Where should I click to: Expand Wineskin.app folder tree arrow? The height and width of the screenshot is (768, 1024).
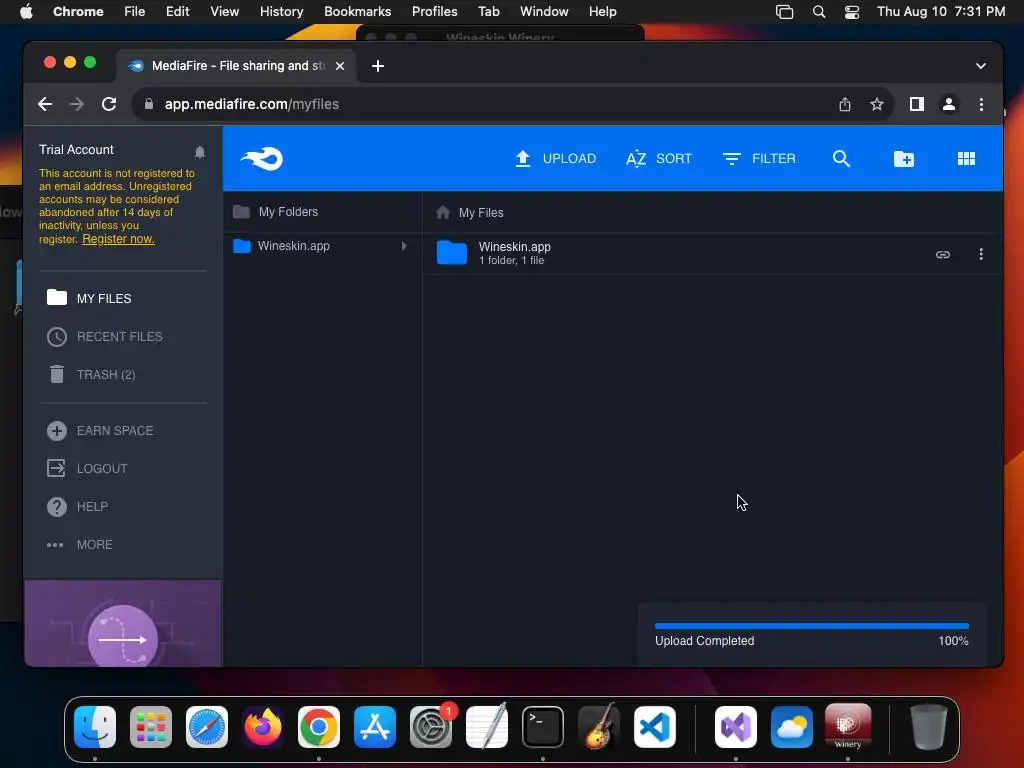coord(404,246)
